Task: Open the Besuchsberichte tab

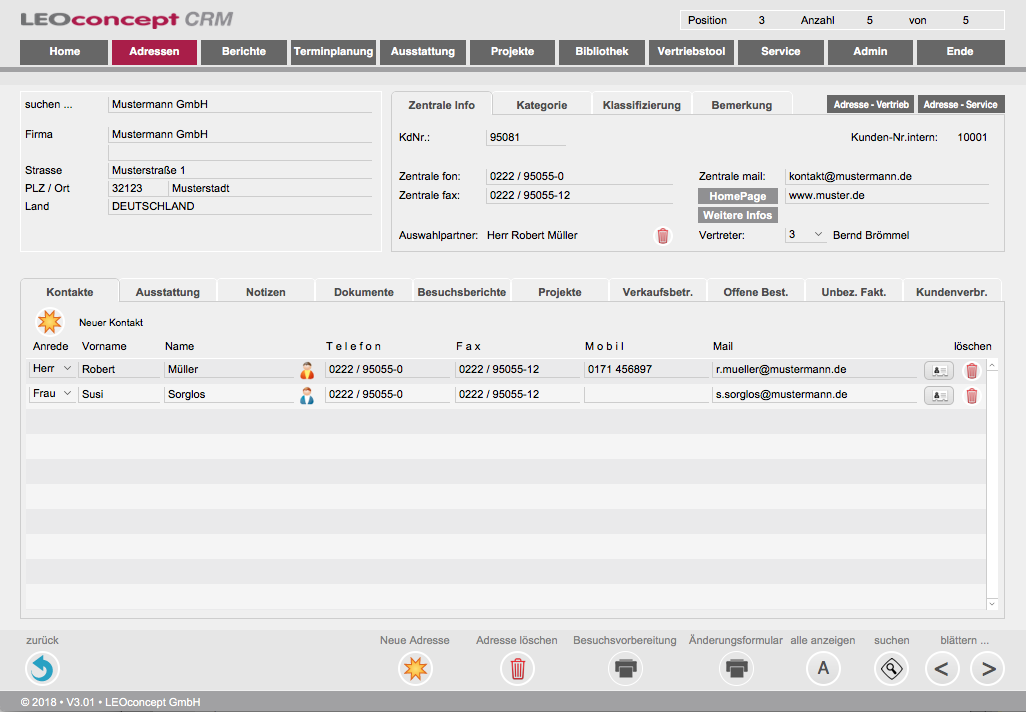Action: click(x=462, y=292)
